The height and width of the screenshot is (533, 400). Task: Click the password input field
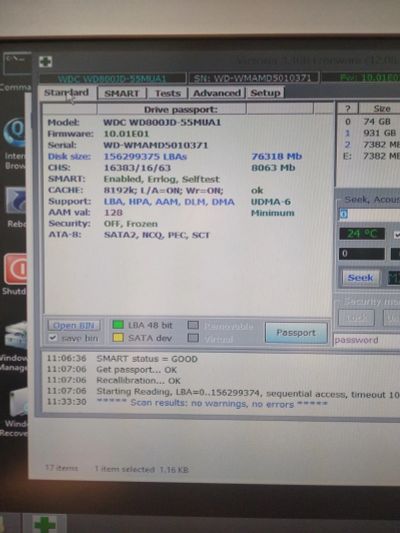367,340
